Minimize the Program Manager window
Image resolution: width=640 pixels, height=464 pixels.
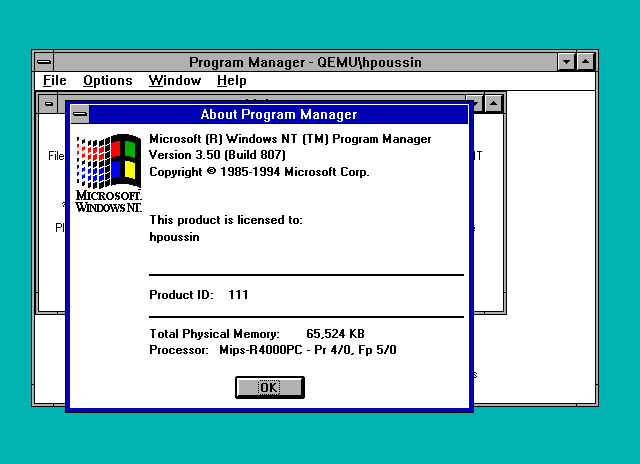point(567,62)
